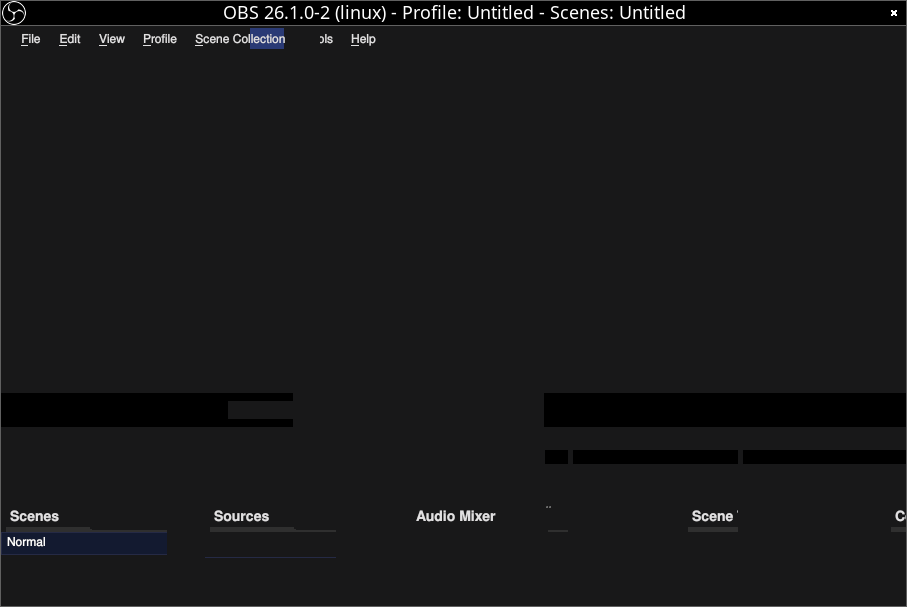Viewport: 907px width, 607px height.
Task: Open the View menu
Action: [112, 39]
